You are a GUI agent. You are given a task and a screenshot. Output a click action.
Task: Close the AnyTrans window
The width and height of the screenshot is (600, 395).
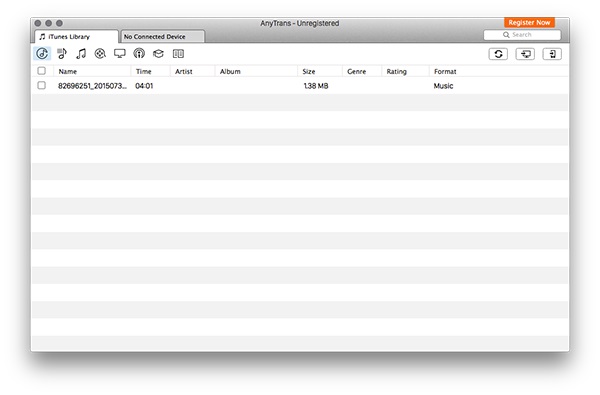pos(38,23)
